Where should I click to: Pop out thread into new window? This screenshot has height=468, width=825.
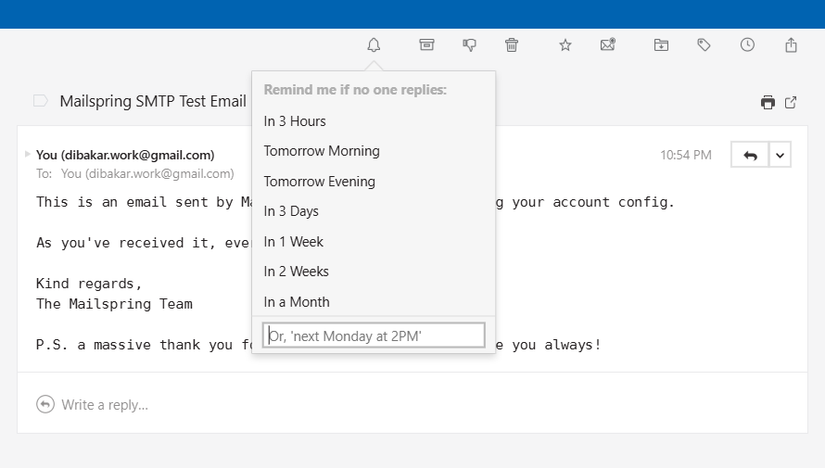click(790, 102)
